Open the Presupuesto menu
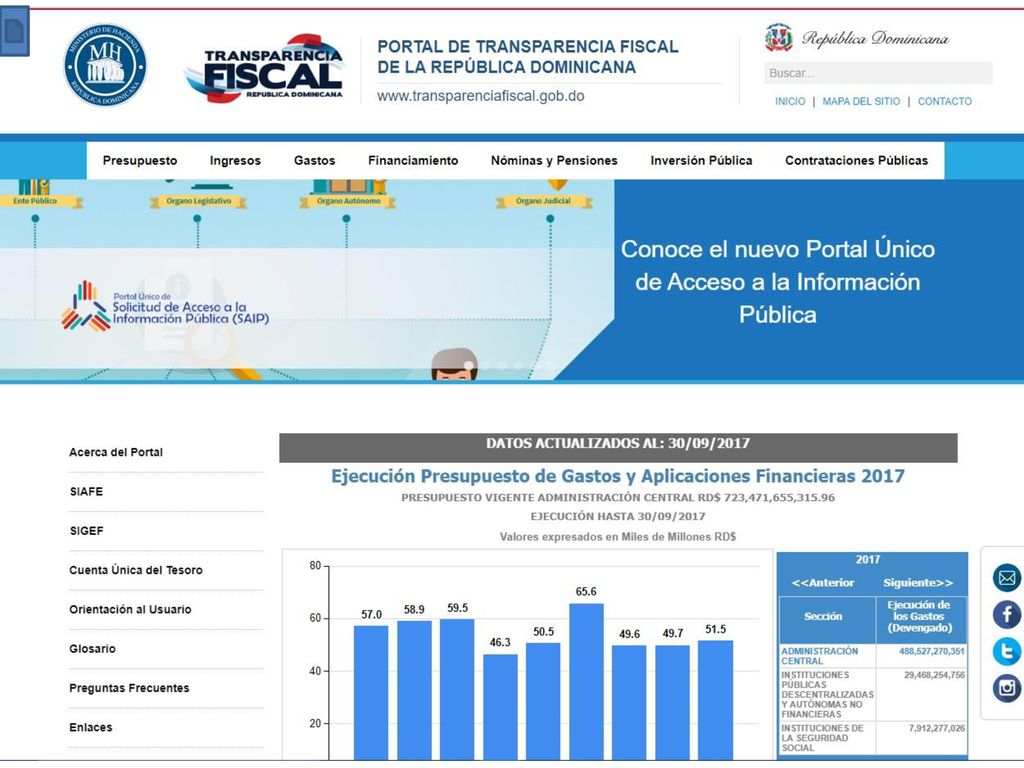Viewport: 1024px width, 768px height. (140, 161)
